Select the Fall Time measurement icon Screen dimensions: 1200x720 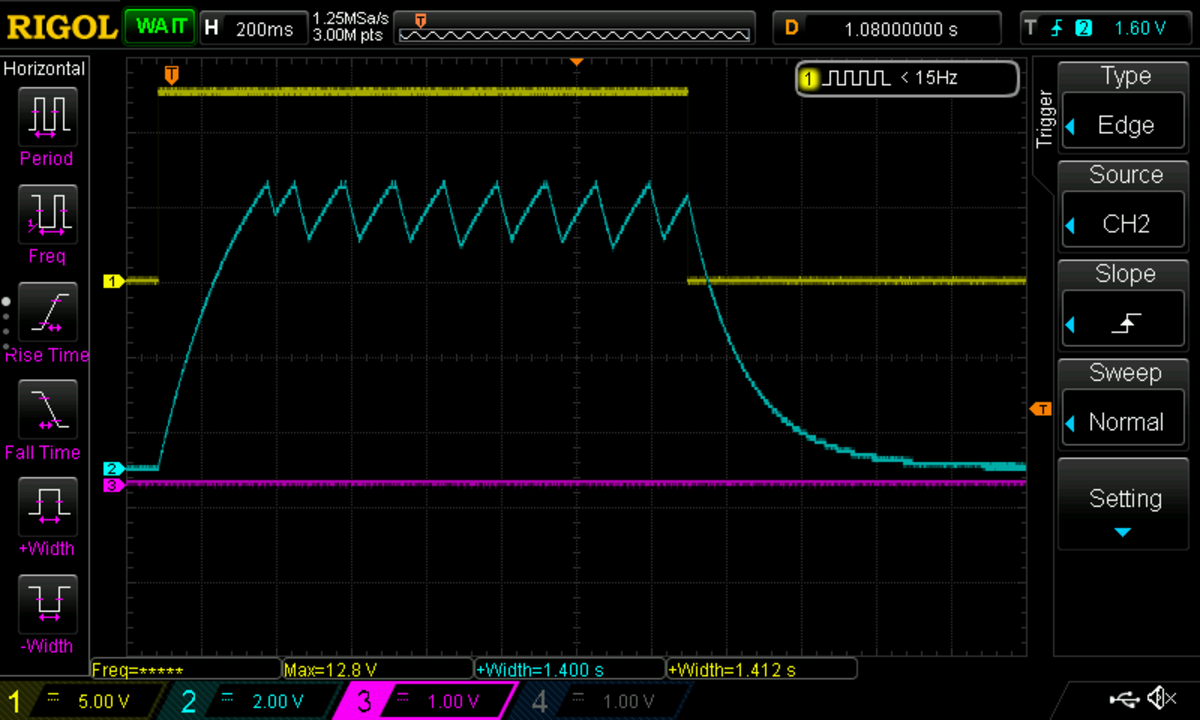click(46, 410)
